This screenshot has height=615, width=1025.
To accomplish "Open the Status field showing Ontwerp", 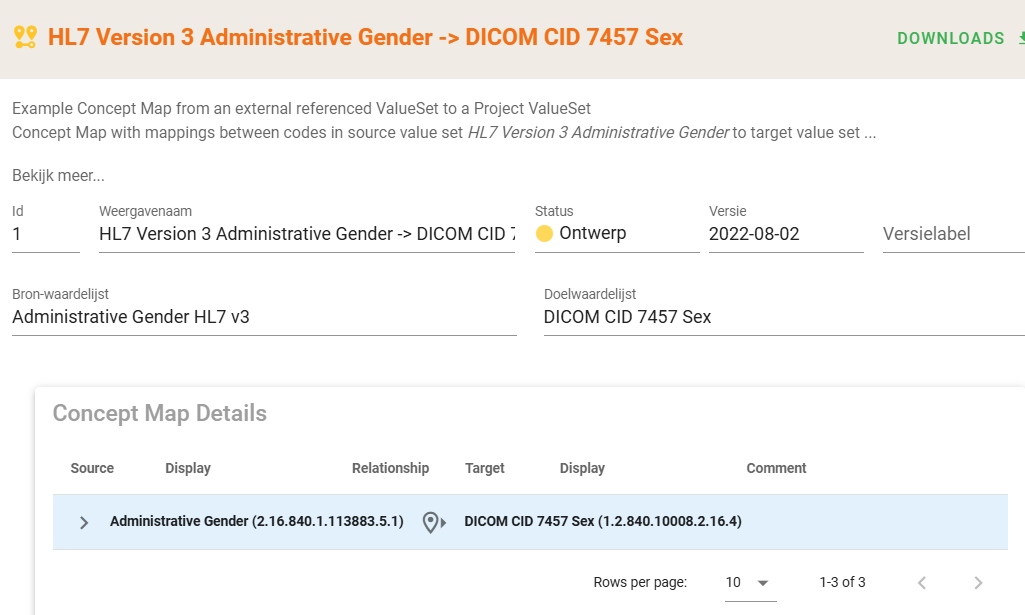I will [616, 234].
